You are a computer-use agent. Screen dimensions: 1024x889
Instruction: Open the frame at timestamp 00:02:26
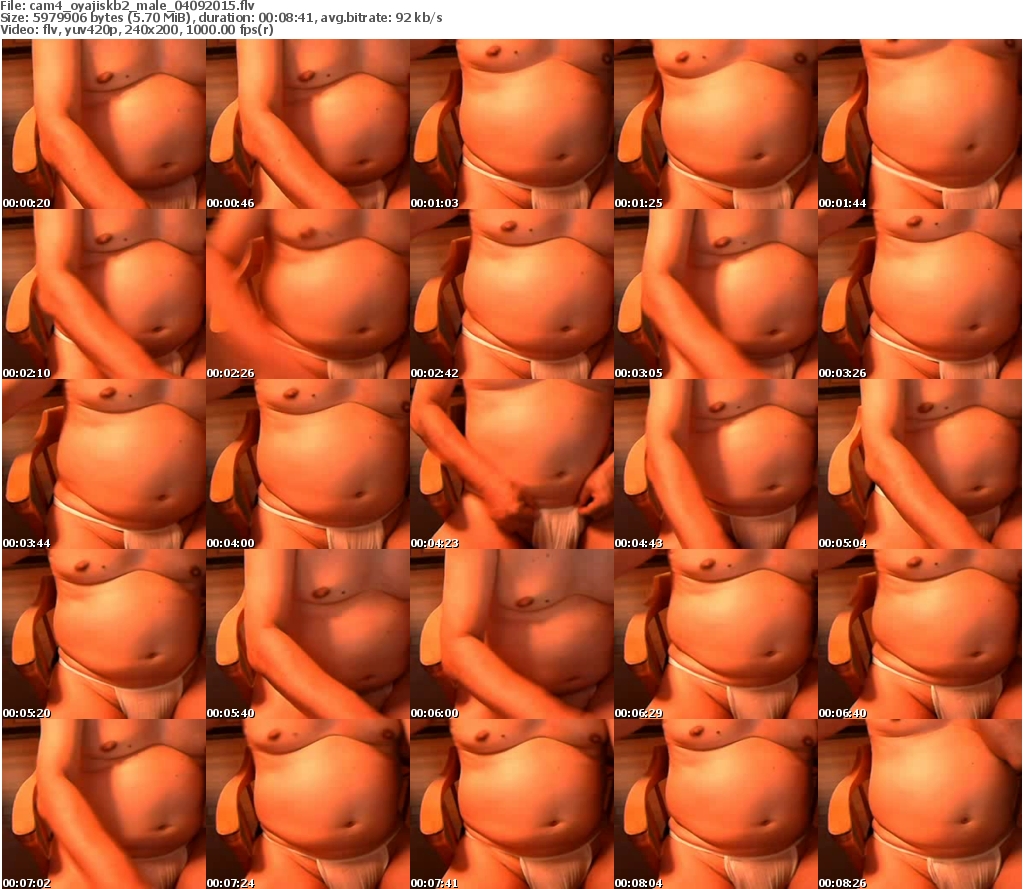308,294
